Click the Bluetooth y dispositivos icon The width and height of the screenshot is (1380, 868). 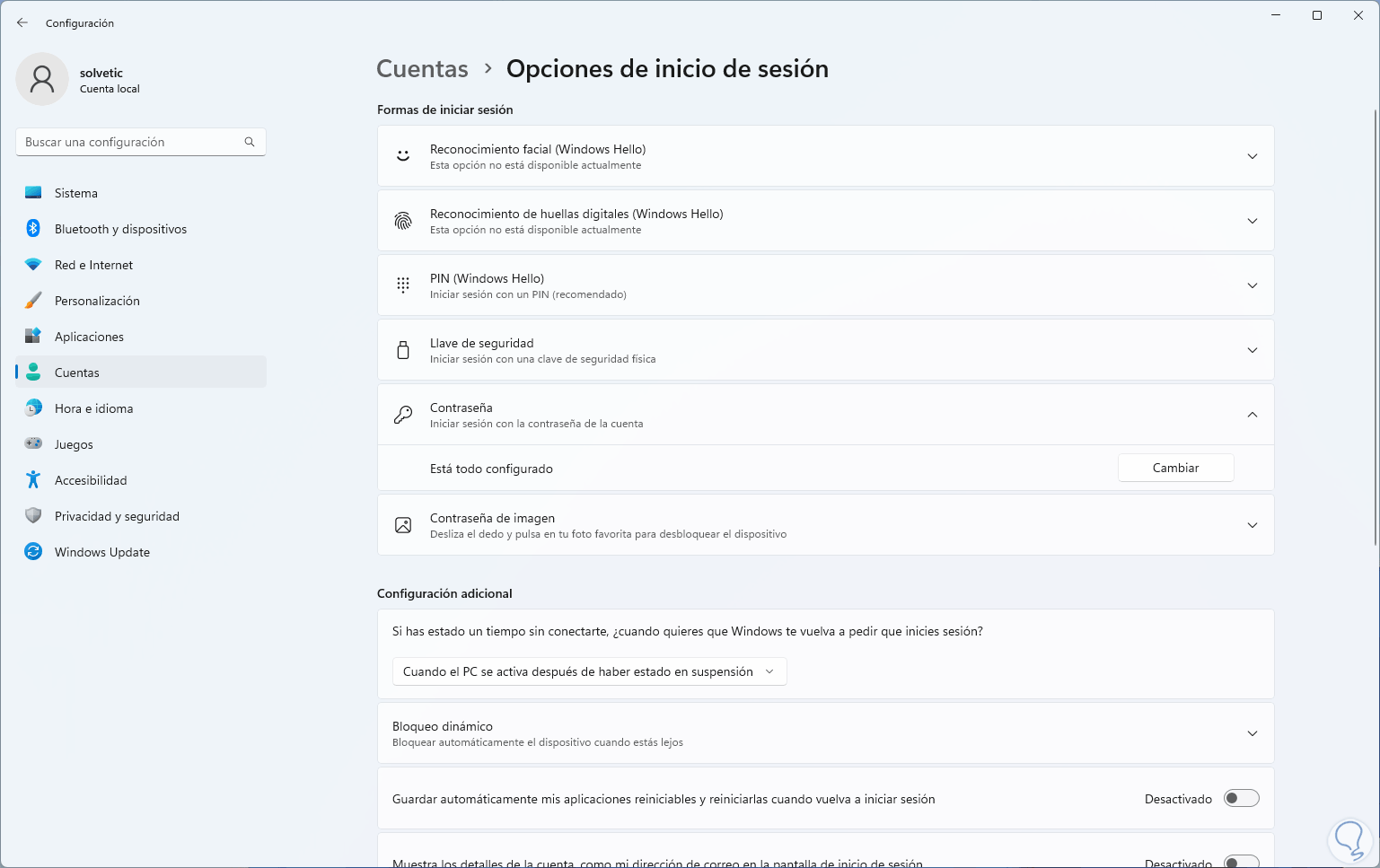tap(33, 229)
